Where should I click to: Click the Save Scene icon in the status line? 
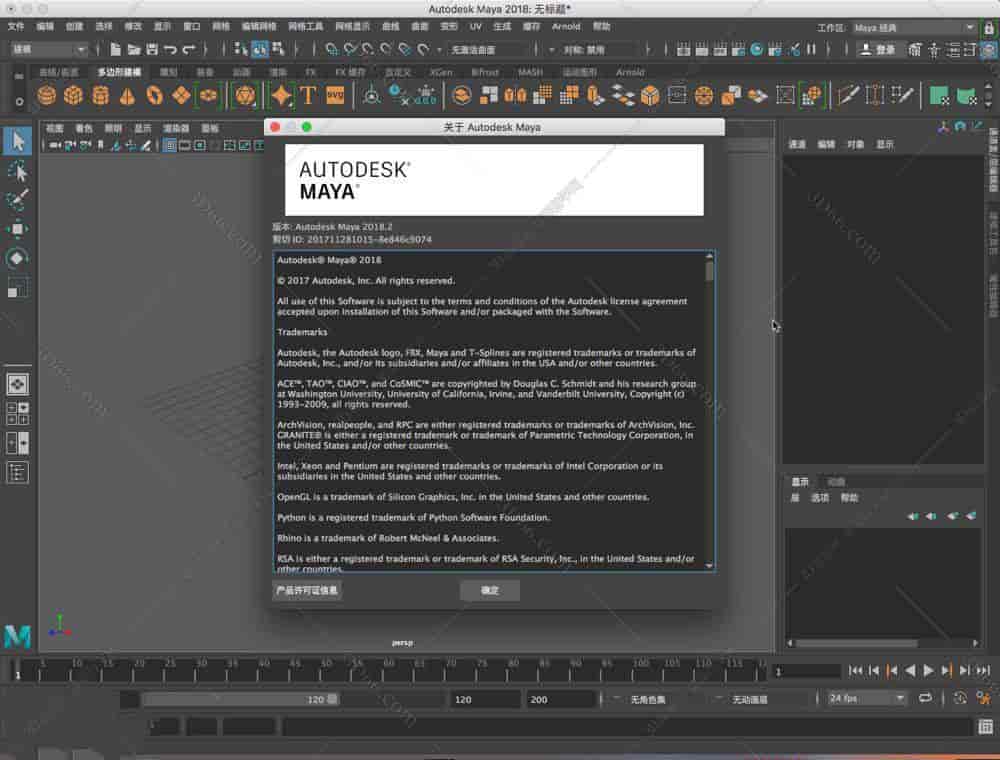(152, 50)
